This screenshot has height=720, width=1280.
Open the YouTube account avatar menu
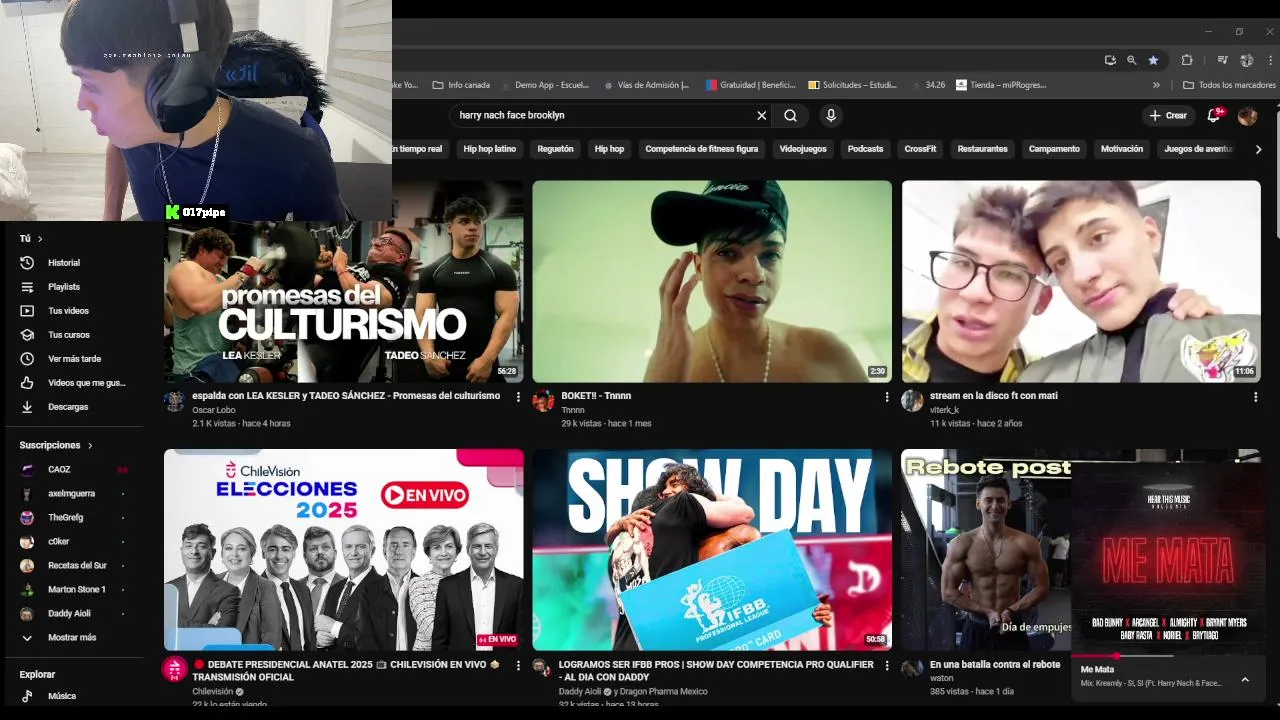(1247, 116)
